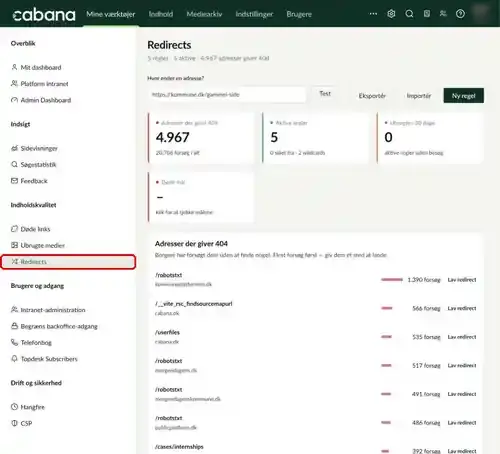Open Intranet-administration in sidebar
Viewport: 500px width, 454px height.
click(x=53, y=310)
